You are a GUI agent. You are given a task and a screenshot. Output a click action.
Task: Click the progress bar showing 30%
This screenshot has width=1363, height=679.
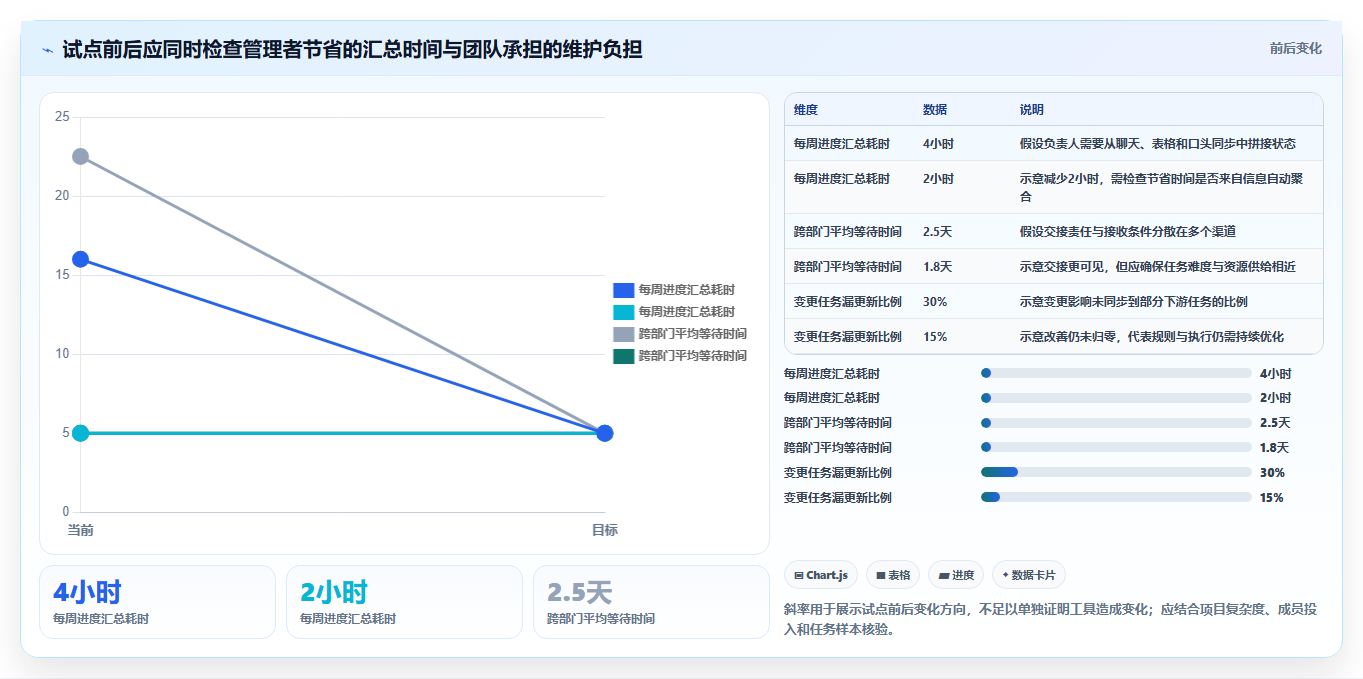coord(1116,472)
